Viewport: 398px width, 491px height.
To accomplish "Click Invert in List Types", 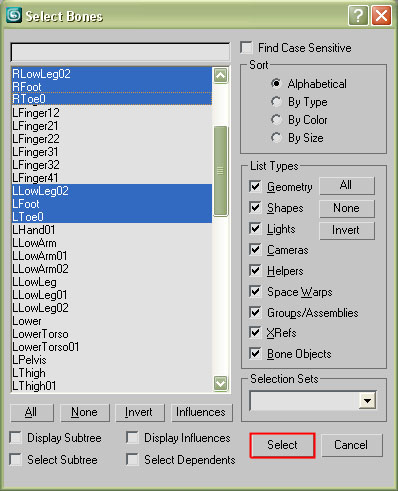I will tap(347, 230).
